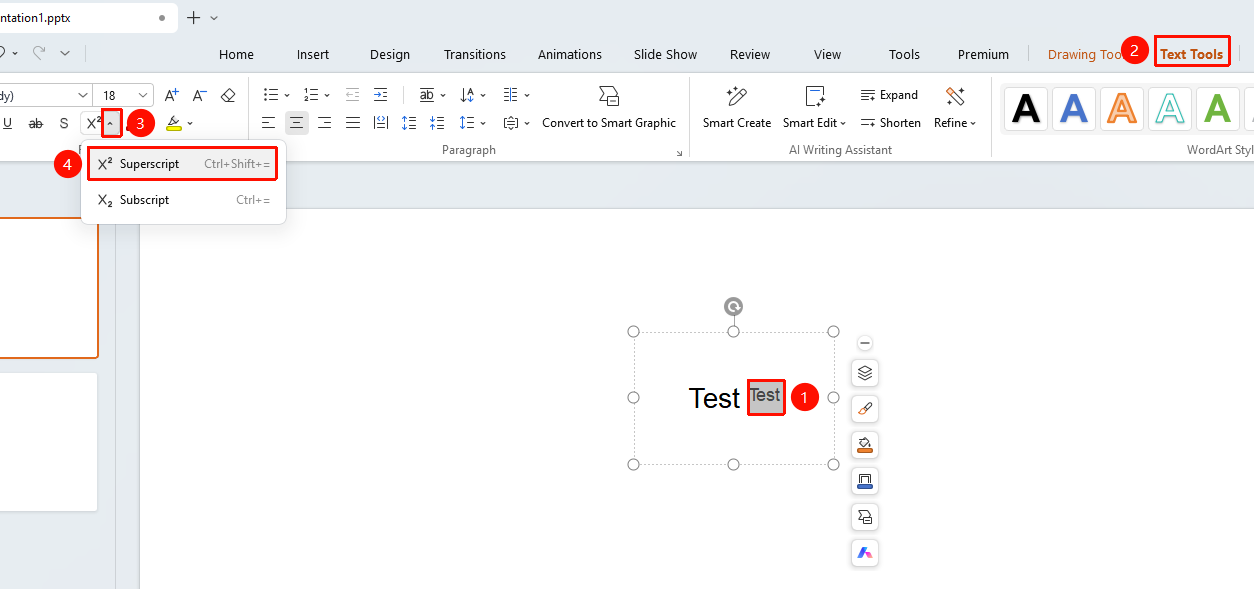Viewport: 1254px width, 589px height.
Task: Click the format painter brush floating icon
Action: 865,409
